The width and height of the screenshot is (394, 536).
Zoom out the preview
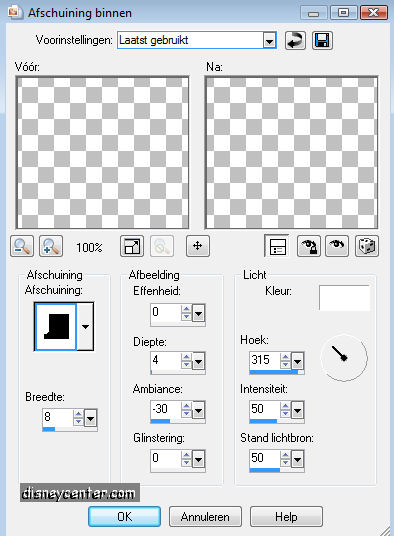(x=22, y=246)
